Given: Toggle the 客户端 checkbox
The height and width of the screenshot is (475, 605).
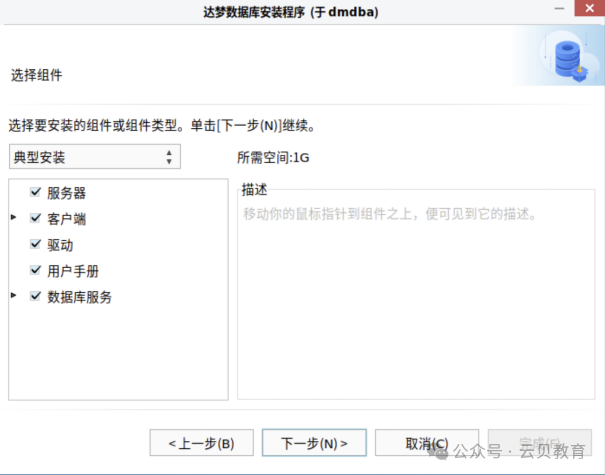Looking at the screenshot, I should tap(35, 218).
